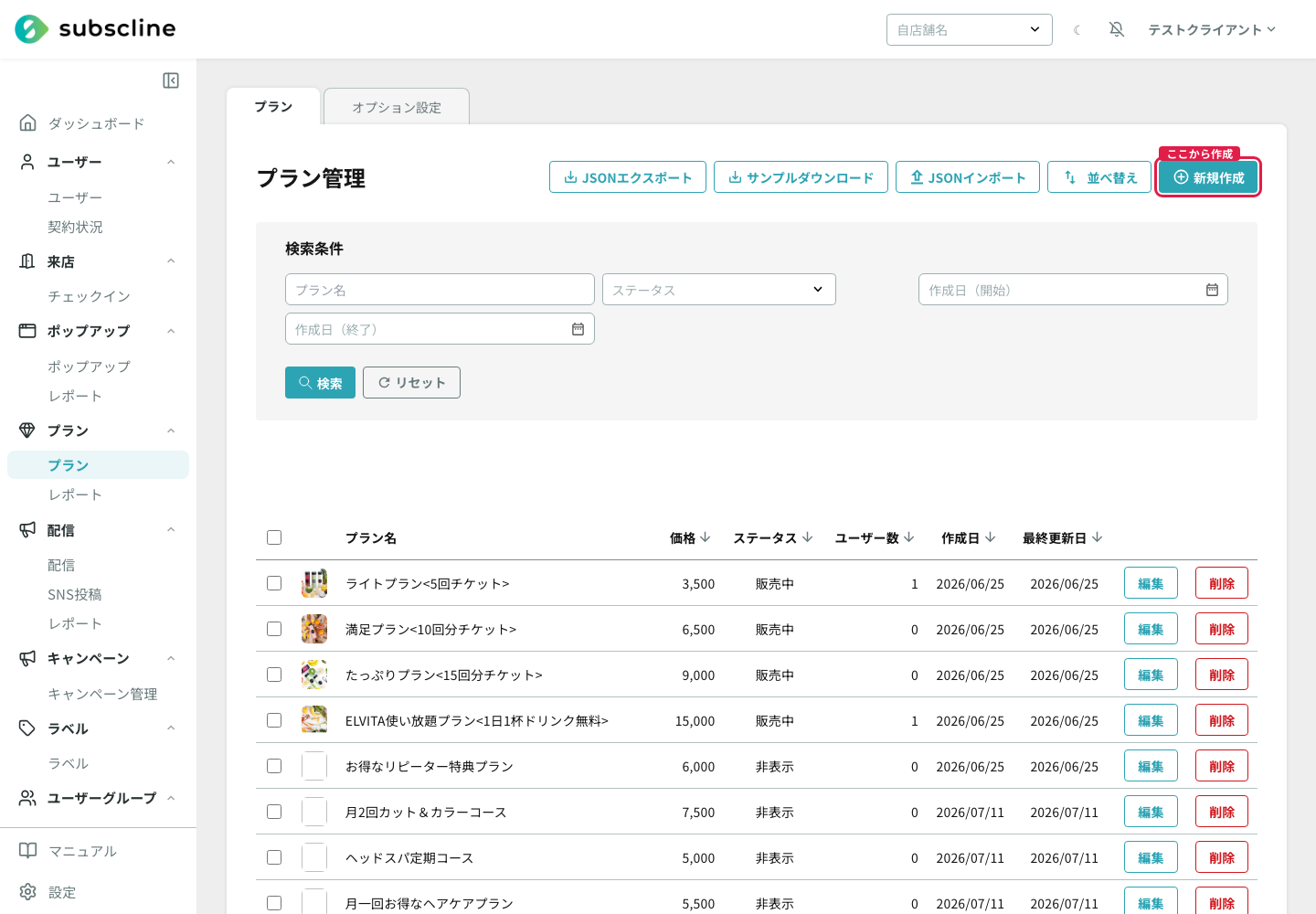This screenshot has width=1316, height=914.
Task: Collapse the sidebar with the panel icon
Action: [171, 80]
